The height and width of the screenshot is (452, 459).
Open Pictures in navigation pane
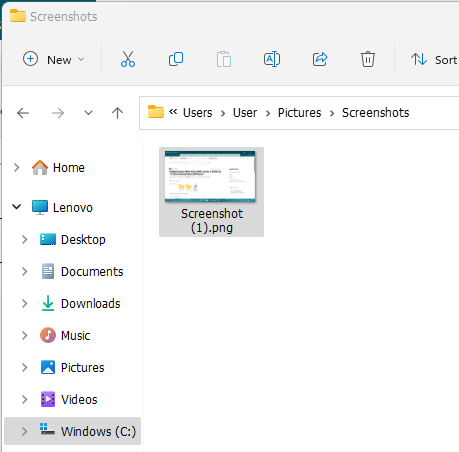tap(83, 368)
